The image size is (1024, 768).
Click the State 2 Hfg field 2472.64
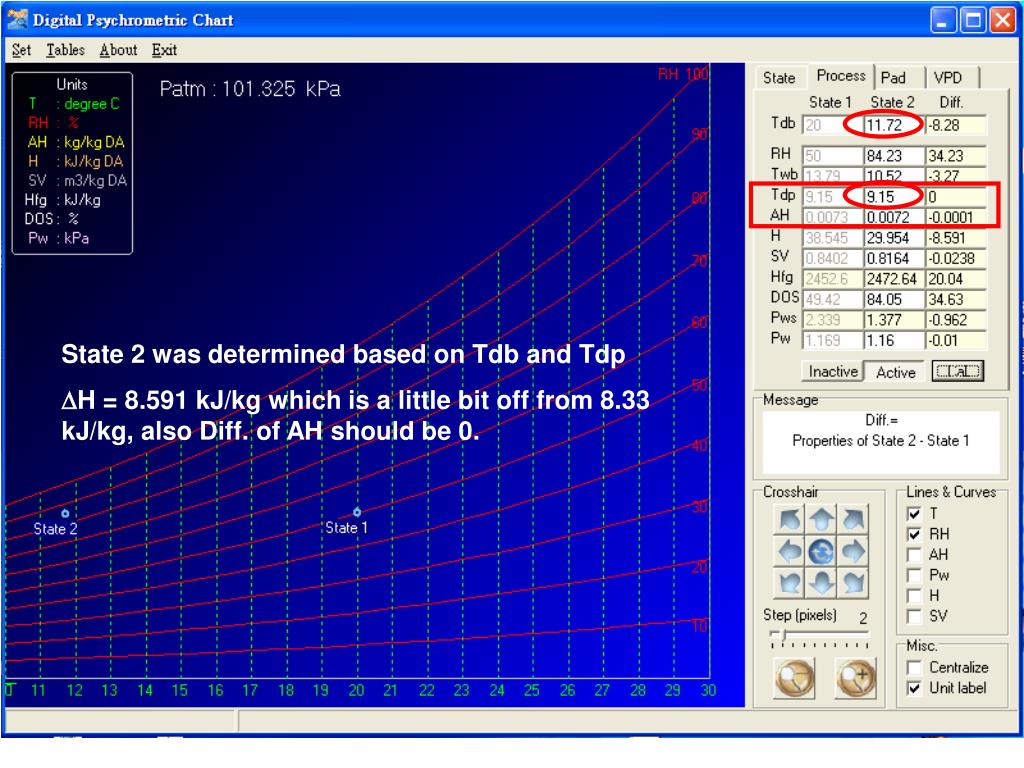click(894, 279)
